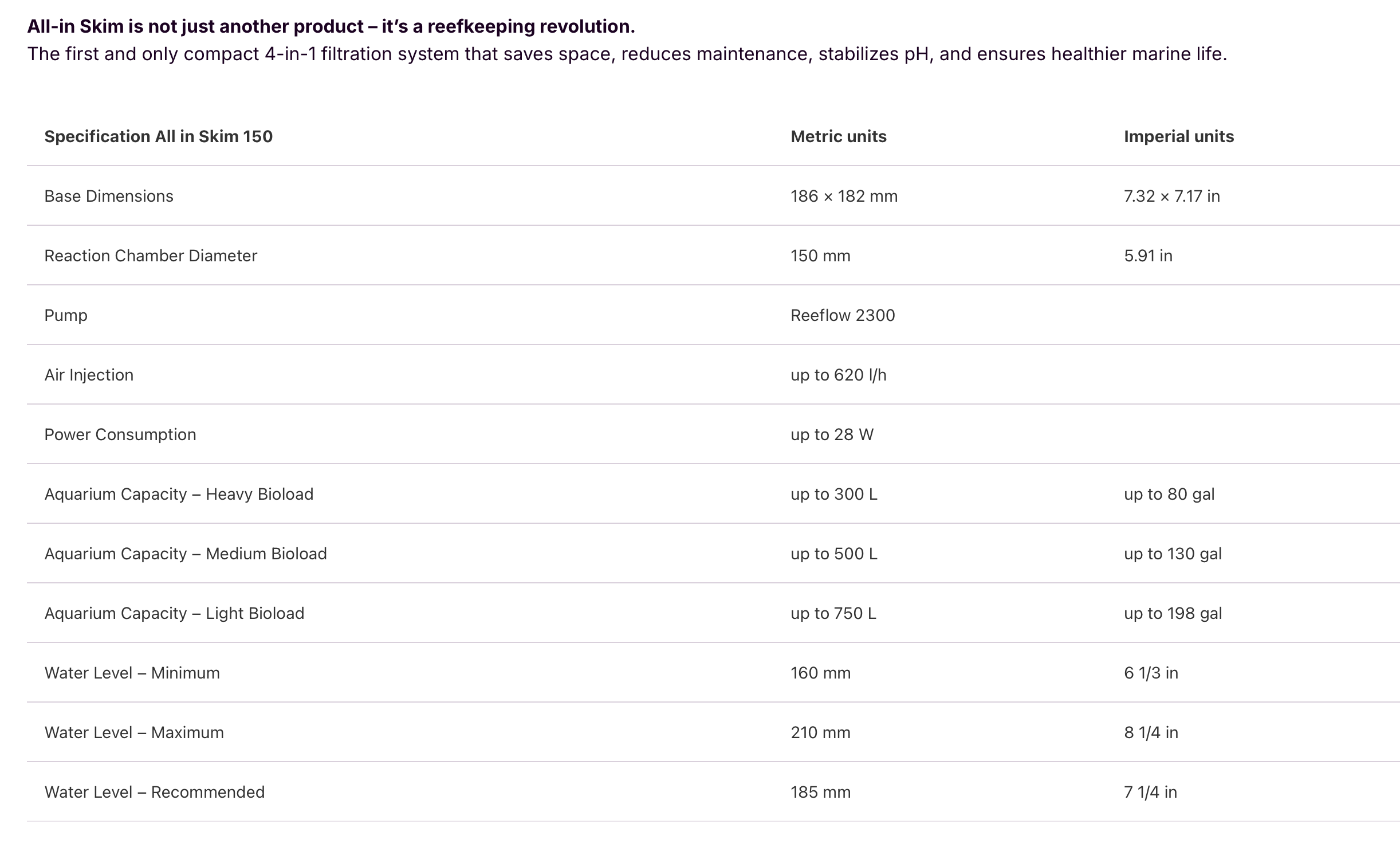The image size is (1400, 847).
Task: Click the up to 750 L value
Action: (833, 613)
